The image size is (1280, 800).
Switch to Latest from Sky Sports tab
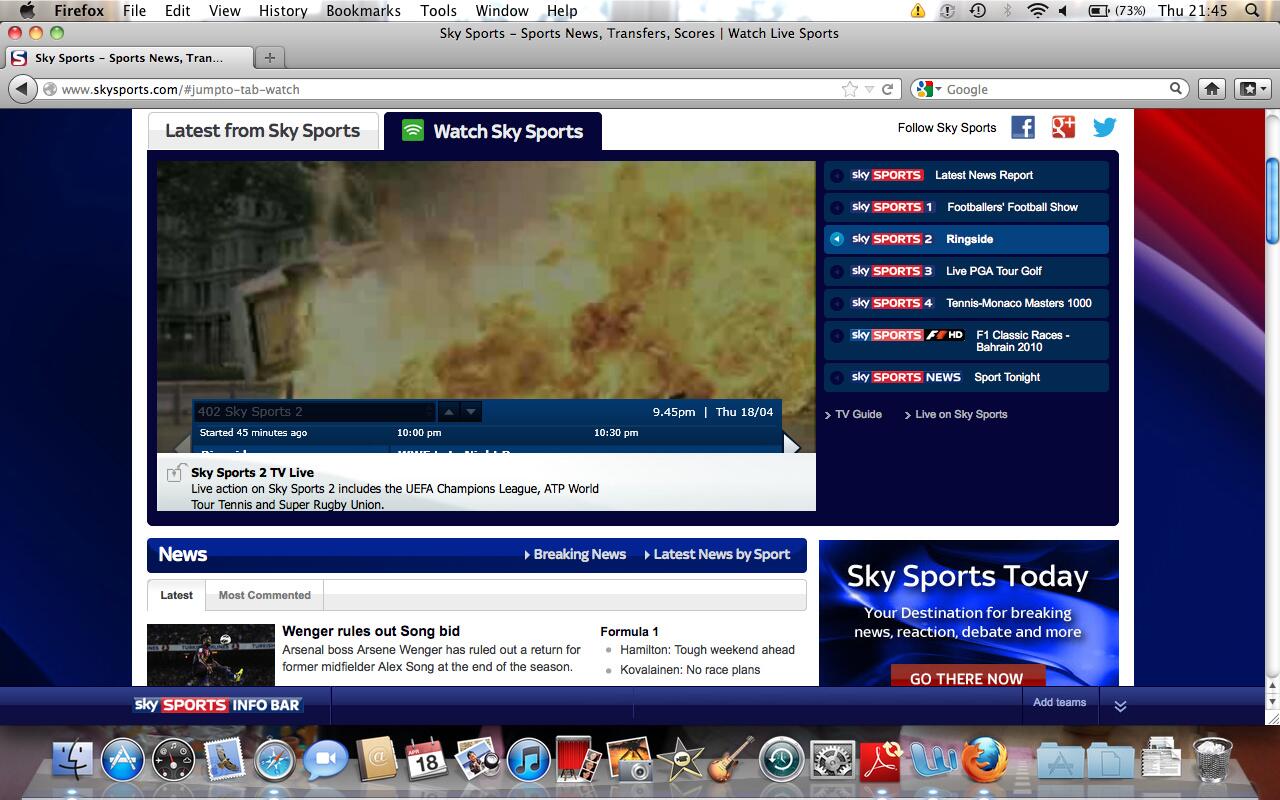pos(263,131)
